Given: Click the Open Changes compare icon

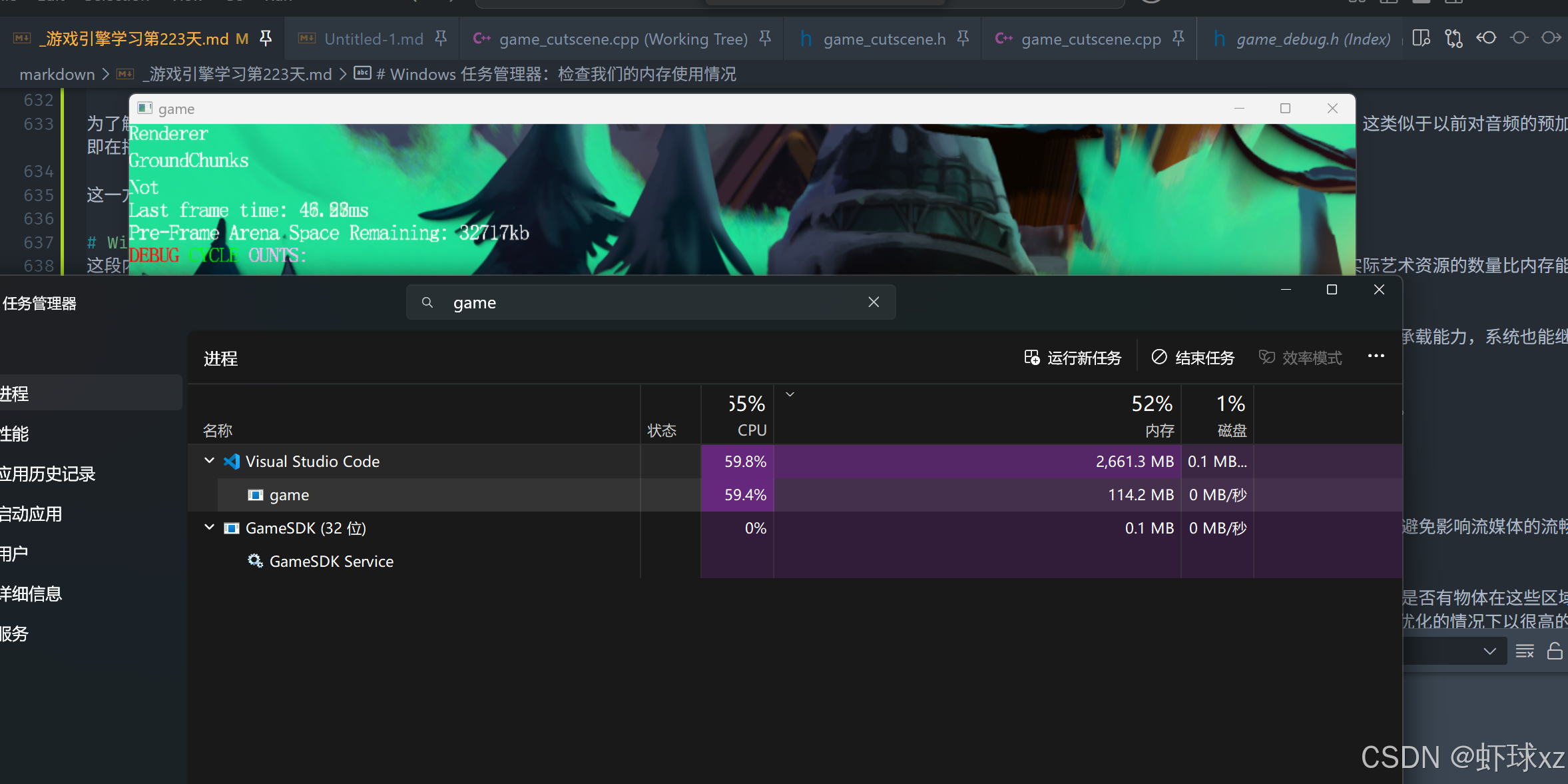Looking at the screenshot, I should coord(1453,39).
